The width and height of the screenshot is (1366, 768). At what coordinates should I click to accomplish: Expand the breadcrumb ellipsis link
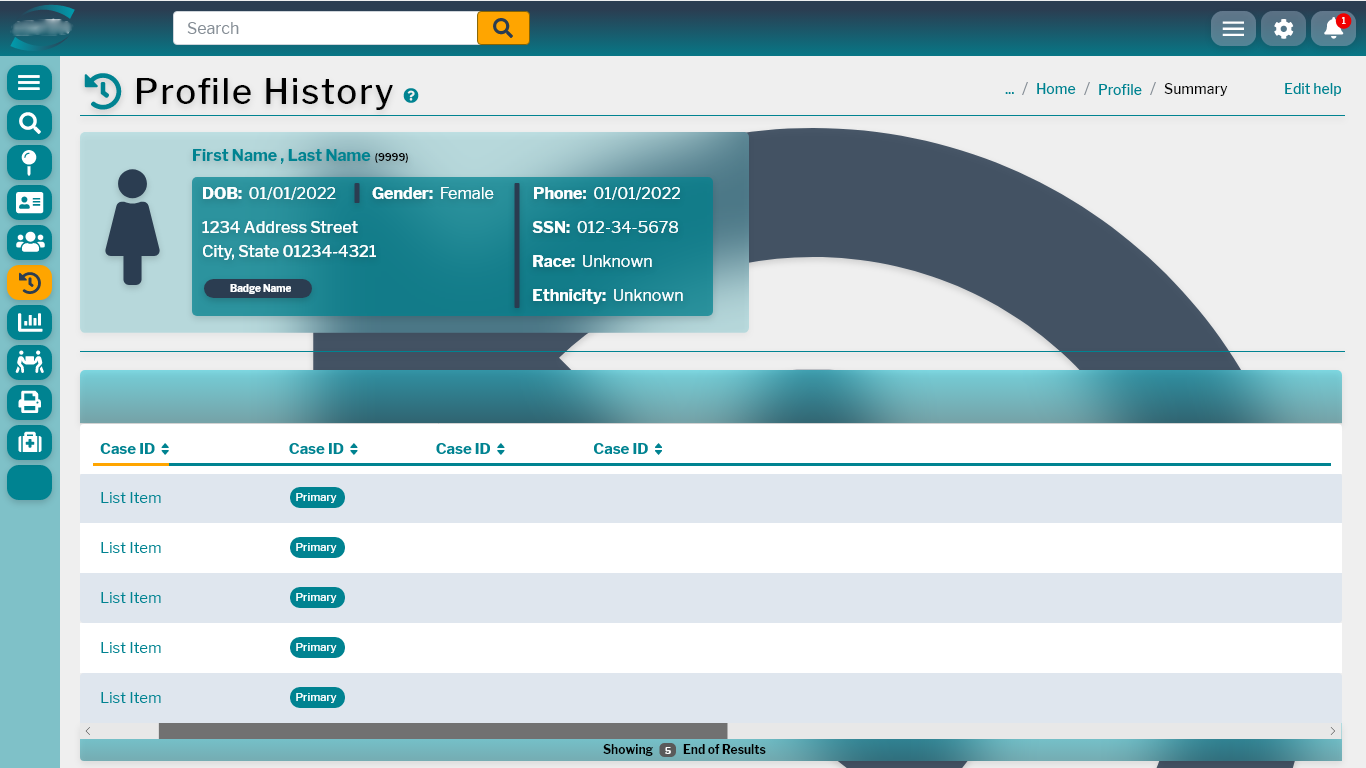[x=1009, y=89]
